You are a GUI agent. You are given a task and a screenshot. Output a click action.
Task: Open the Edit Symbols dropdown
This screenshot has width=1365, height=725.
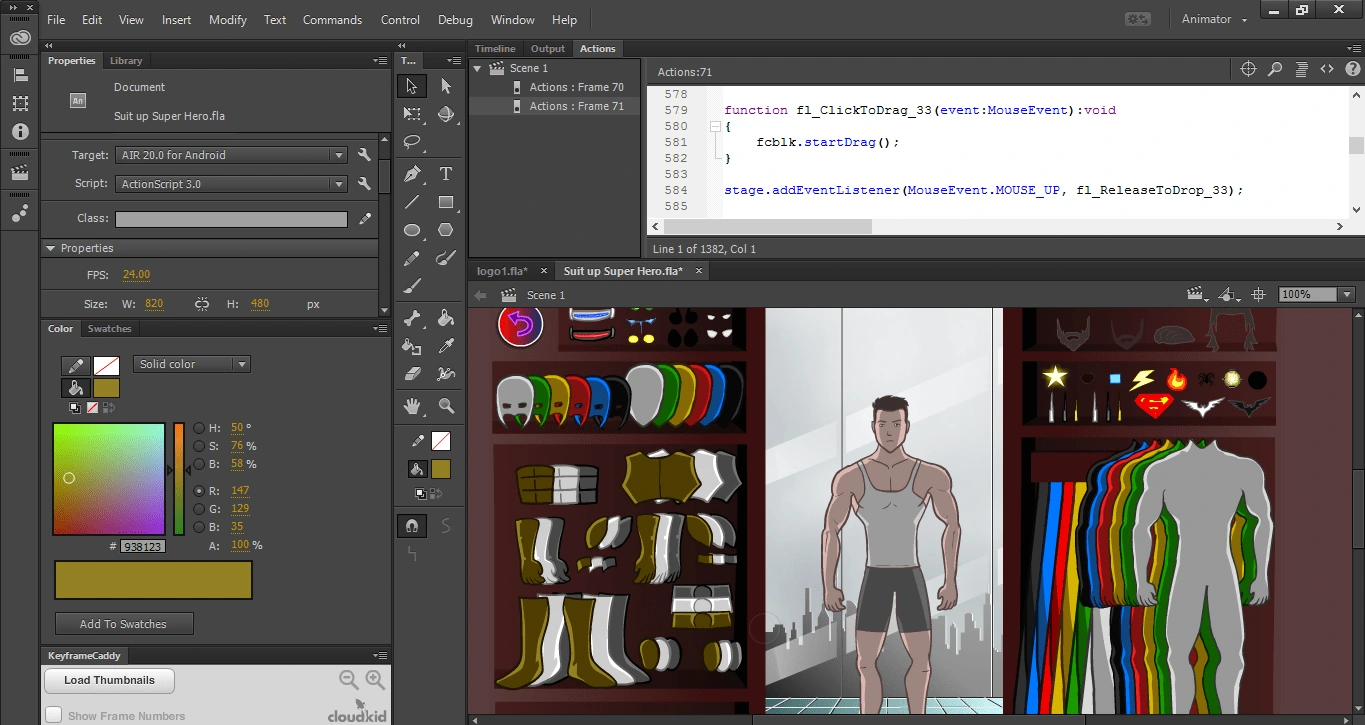(x=1230, y=295)
